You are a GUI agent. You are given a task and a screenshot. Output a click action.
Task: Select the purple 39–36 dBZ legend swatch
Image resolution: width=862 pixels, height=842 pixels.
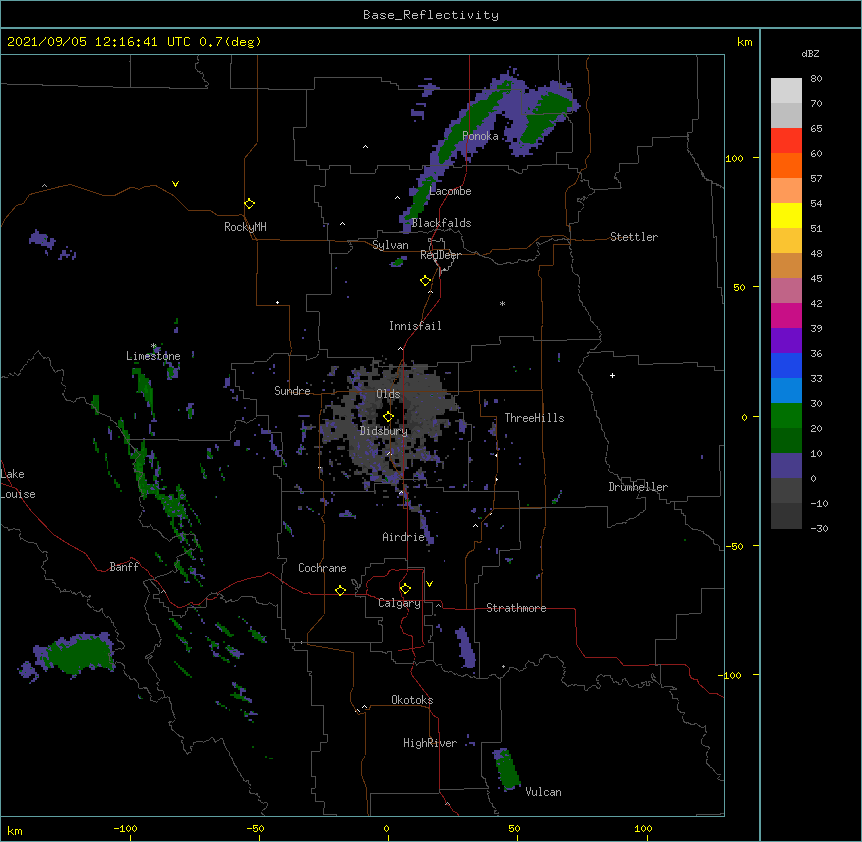pos(786,341)
